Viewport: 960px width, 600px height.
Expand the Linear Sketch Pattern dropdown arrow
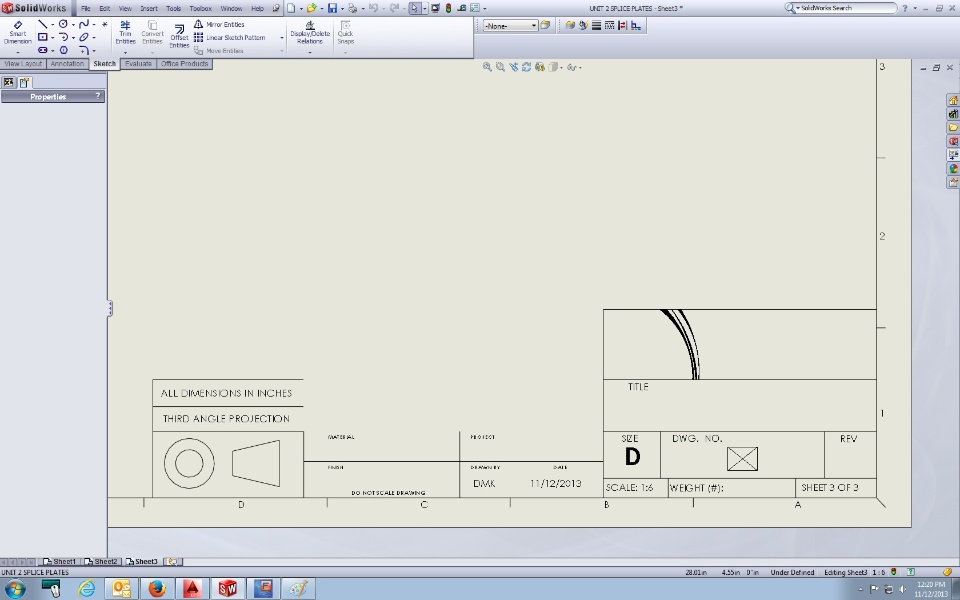click(x=282, y=37)
